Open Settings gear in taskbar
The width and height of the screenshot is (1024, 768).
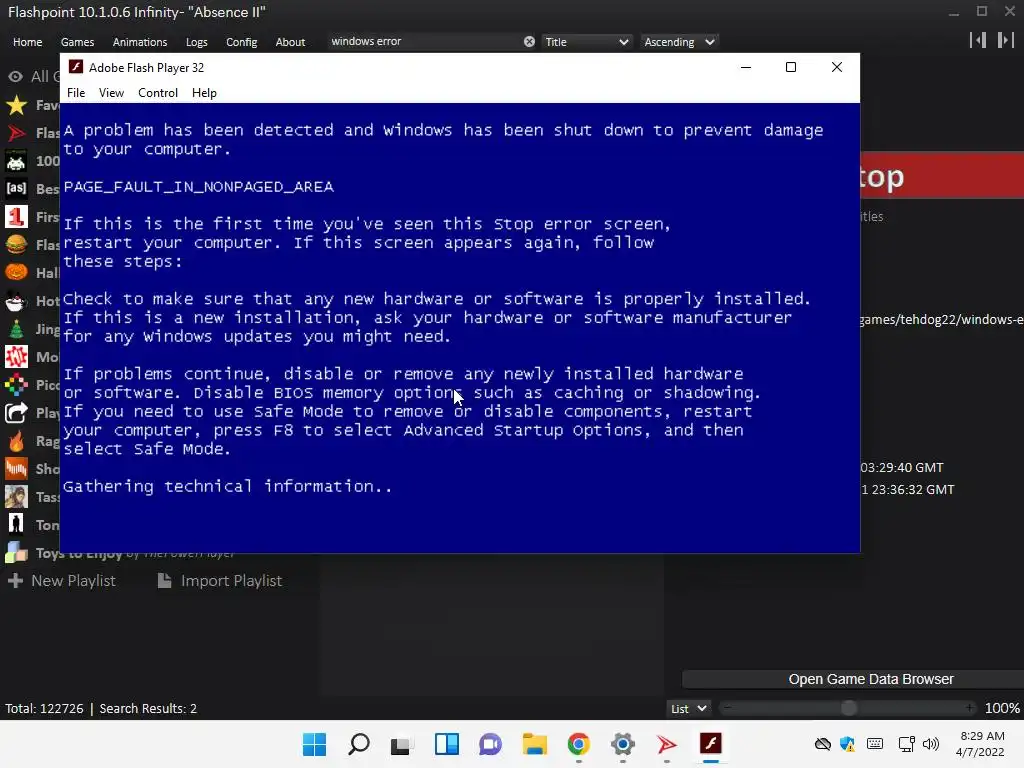623,744
